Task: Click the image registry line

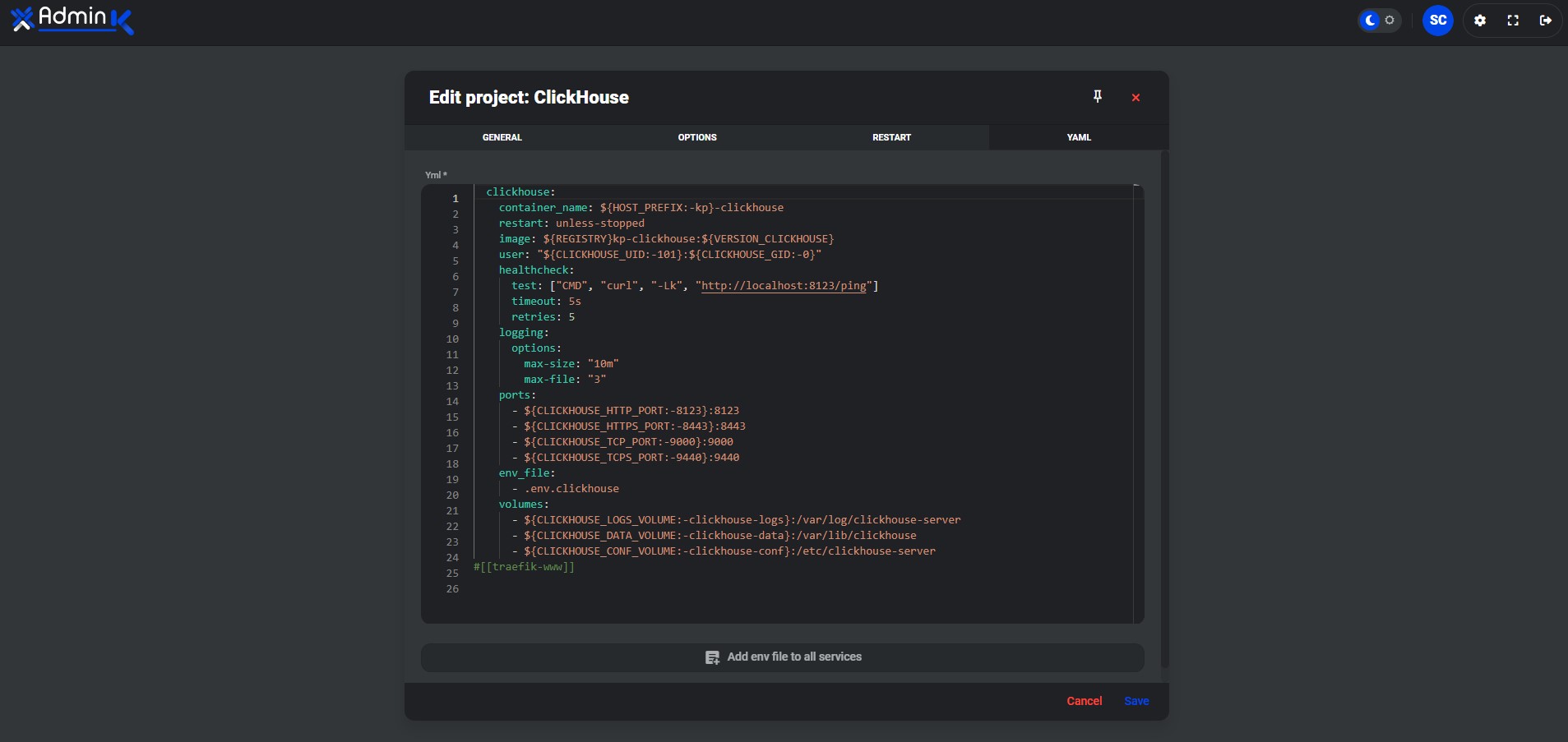Action: pyautogui.click(x=666, y=239)
